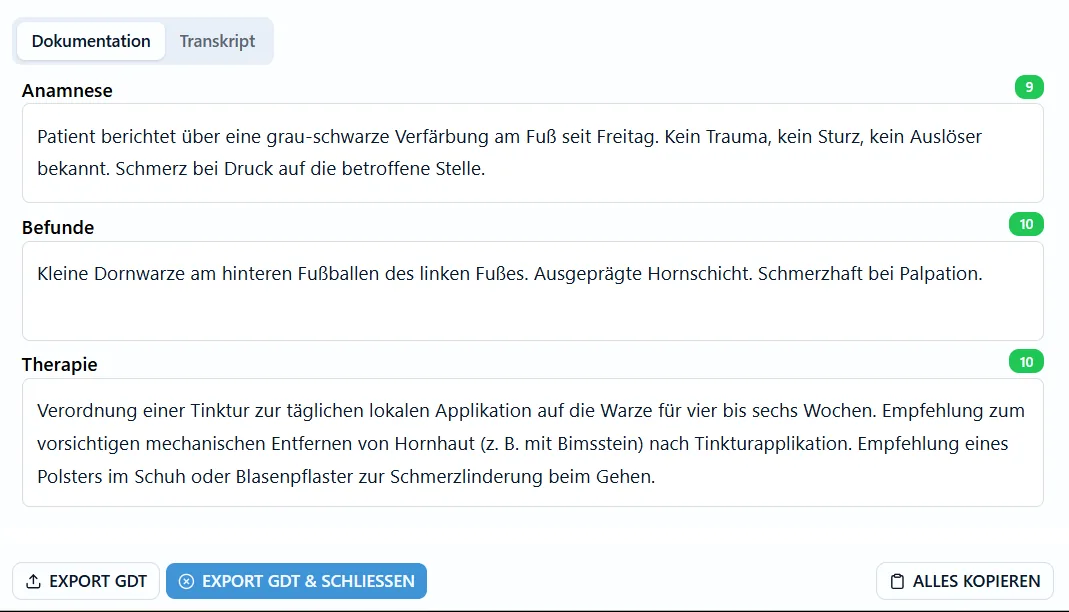Click the green score badge 10 for Therapie
This screenshot has height=612, width=1069.
click(1026, 362)
